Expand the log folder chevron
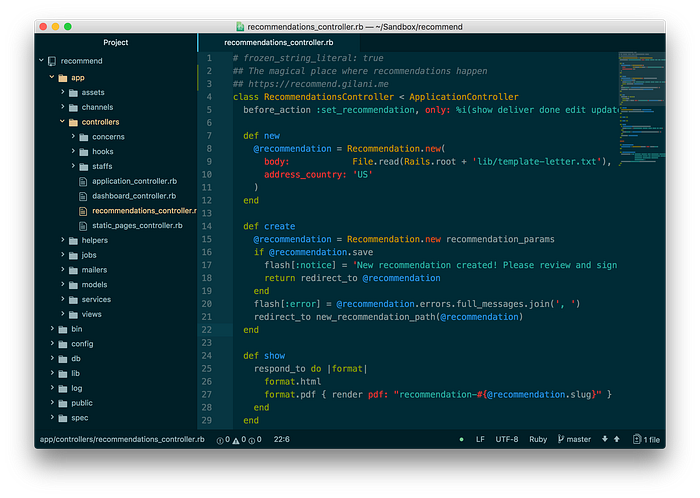The width and height of the screenshot is (700, 498). tap(52, 387)
